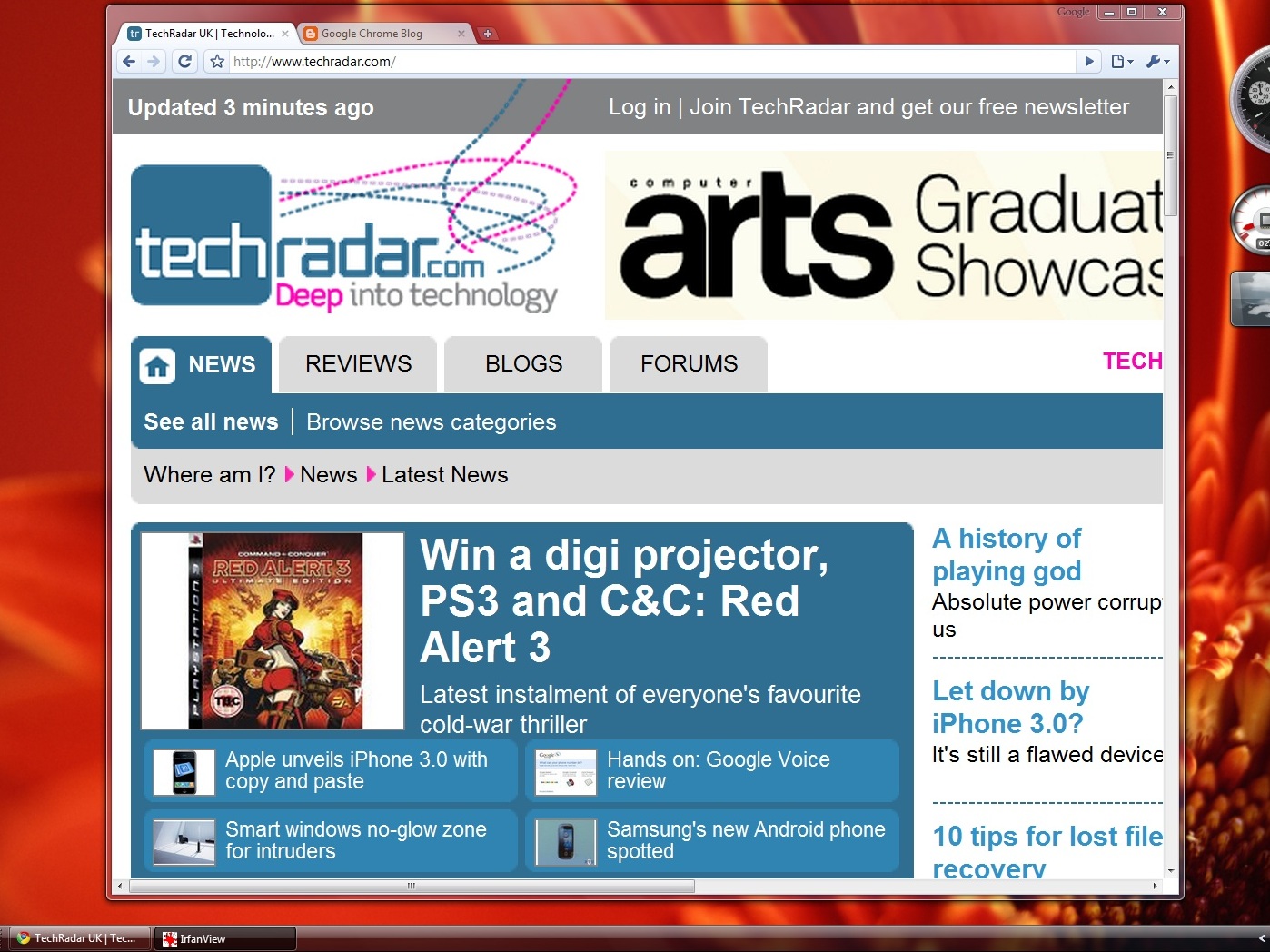1270x952 pixels.
Task: Click the Log in link
Action: [x=640, y=107]
